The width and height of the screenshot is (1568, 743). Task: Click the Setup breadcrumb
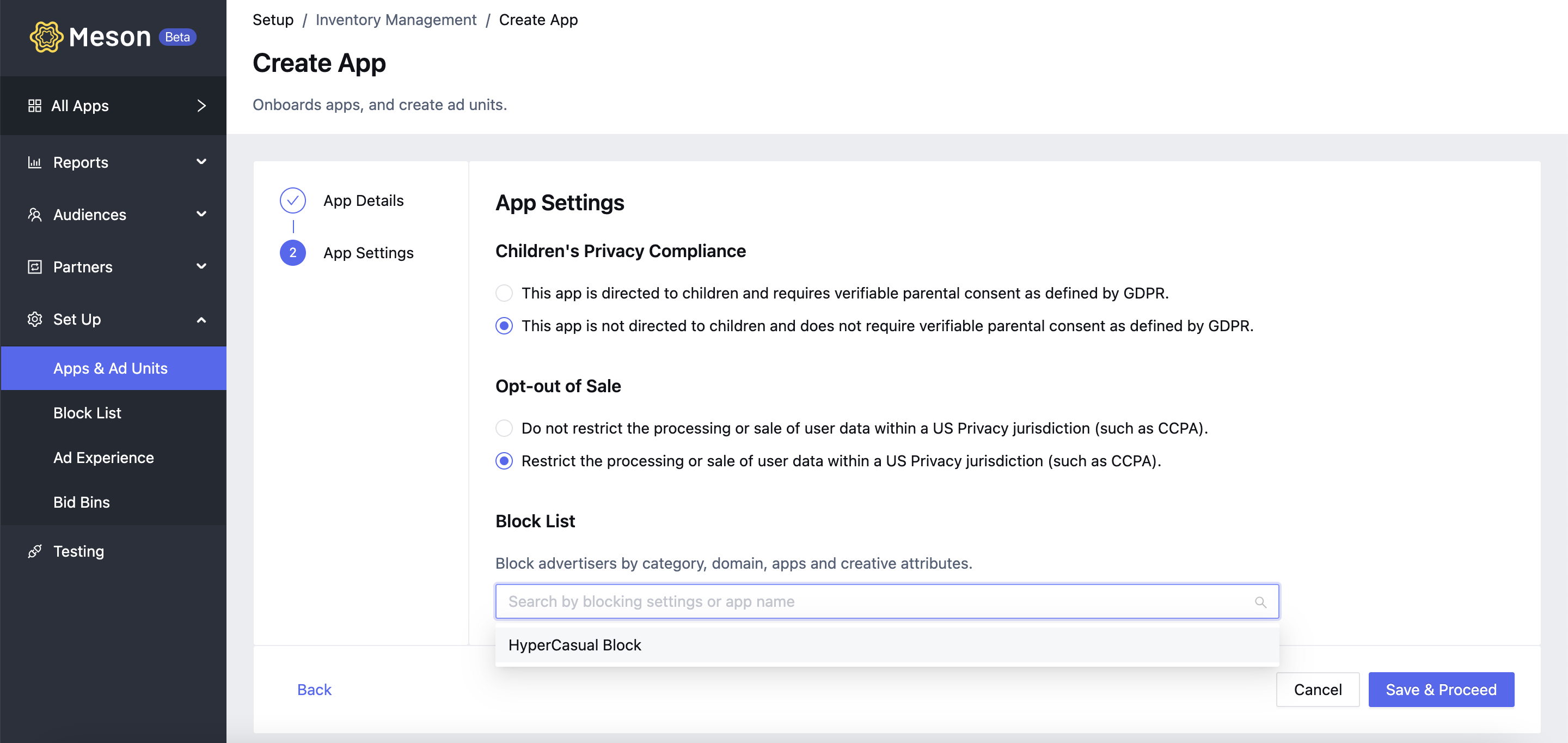(273, 20)
